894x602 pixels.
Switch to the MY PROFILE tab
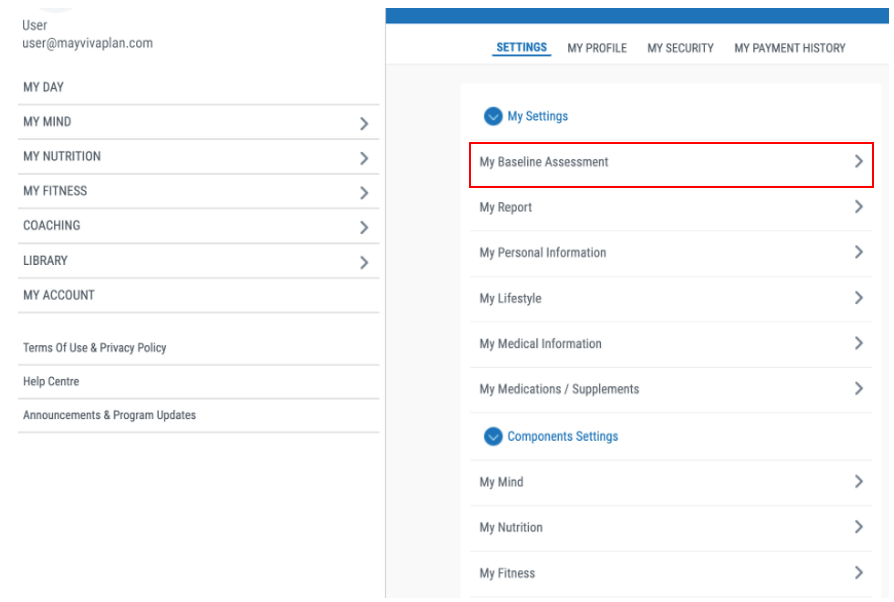pos(597,48)
